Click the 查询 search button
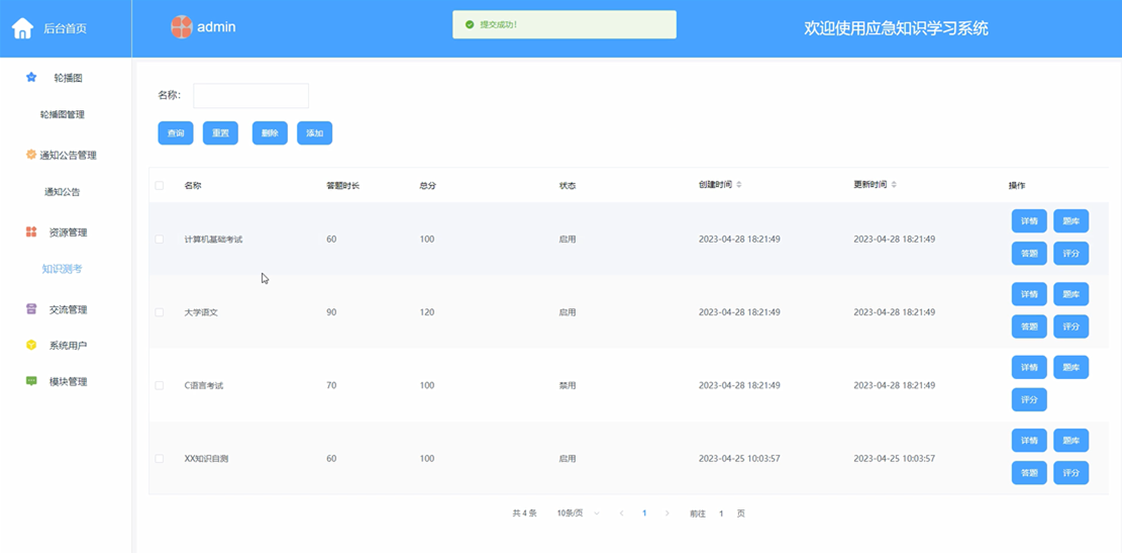Screen dimensions: 1122x553 [175, 133]
